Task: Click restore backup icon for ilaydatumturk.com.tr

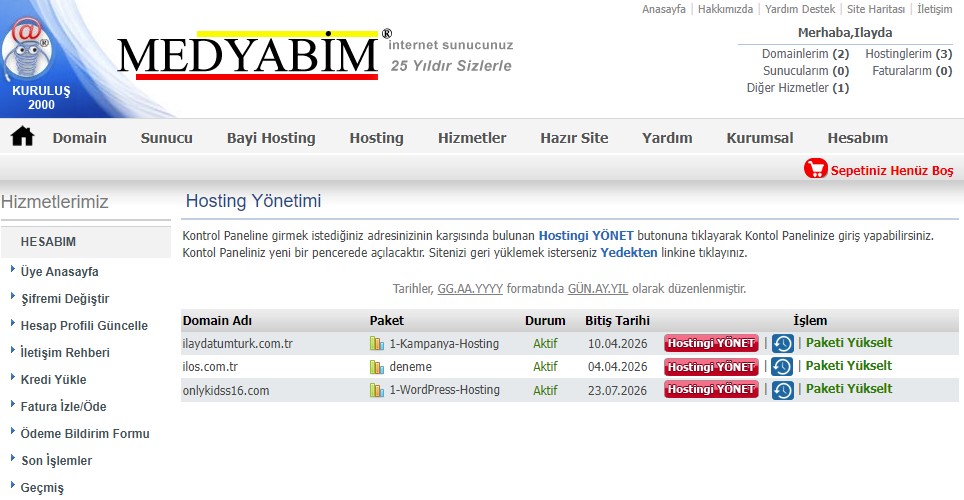Action: click(x=782, y=343)
